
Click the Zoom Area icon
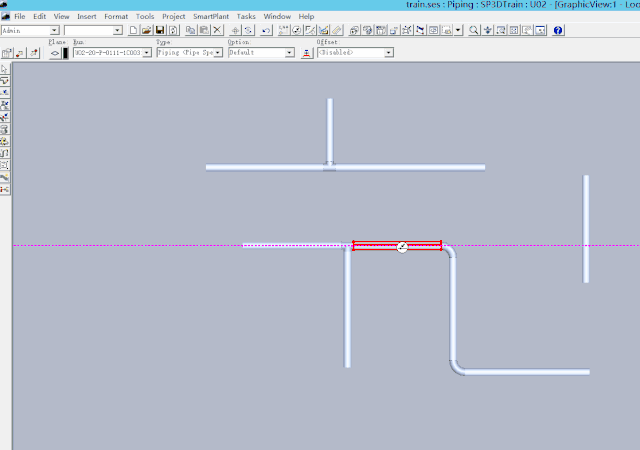(x=500, y=30)
